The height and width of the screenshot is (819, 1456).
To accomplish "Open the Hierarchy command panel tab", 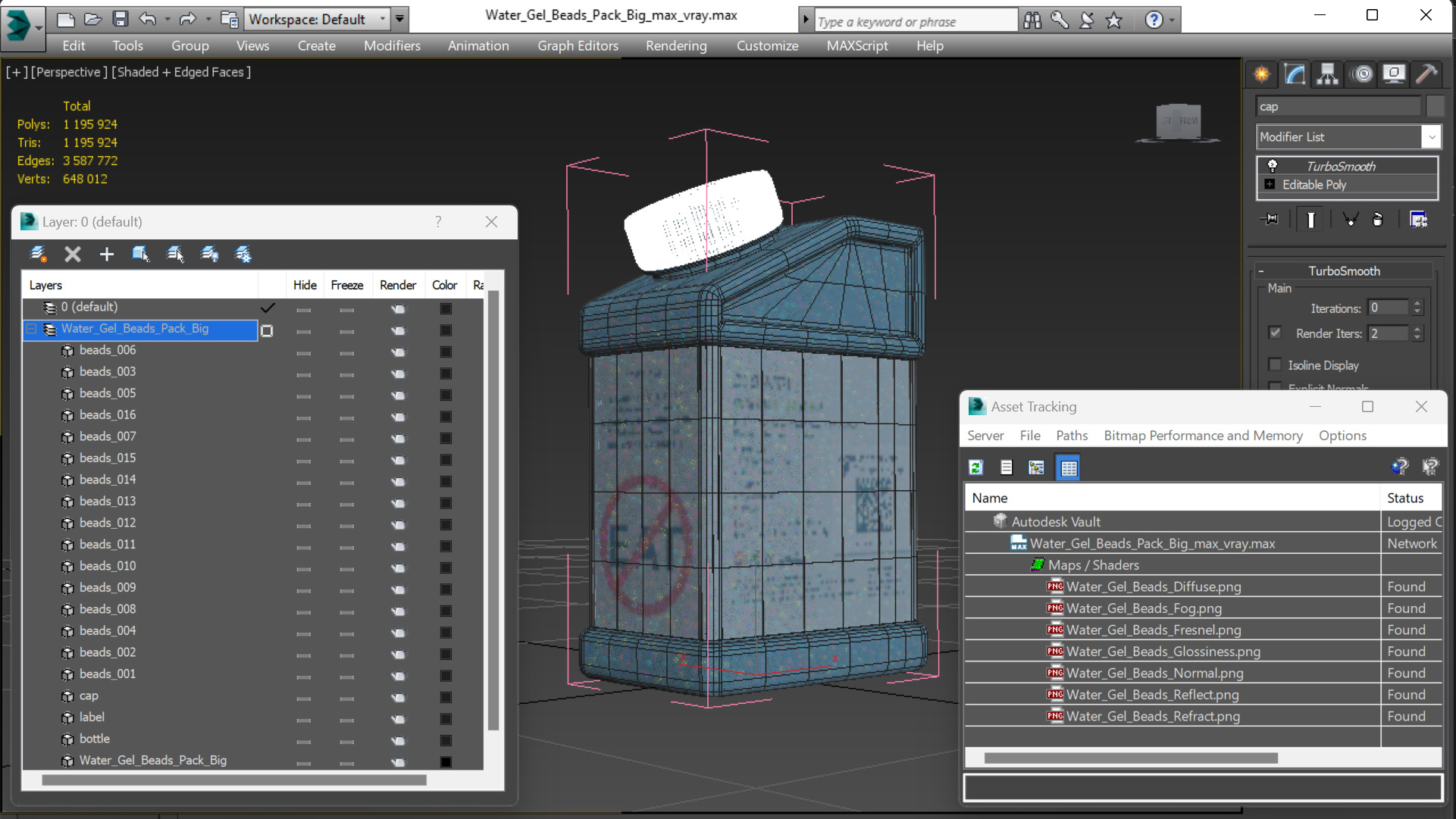I will (1327, 73).
